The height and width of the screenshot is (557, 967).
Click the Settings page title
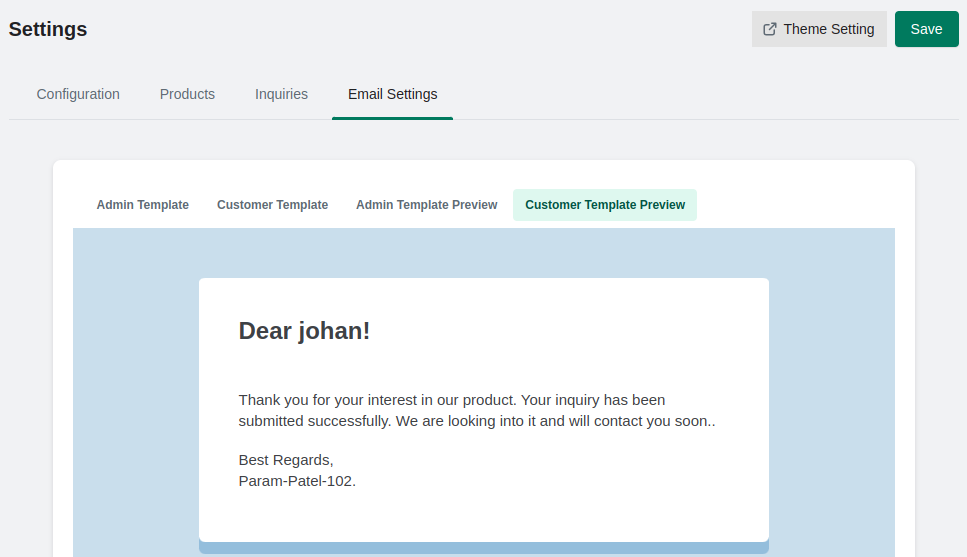pyautogui.click(x=48, y=29)
